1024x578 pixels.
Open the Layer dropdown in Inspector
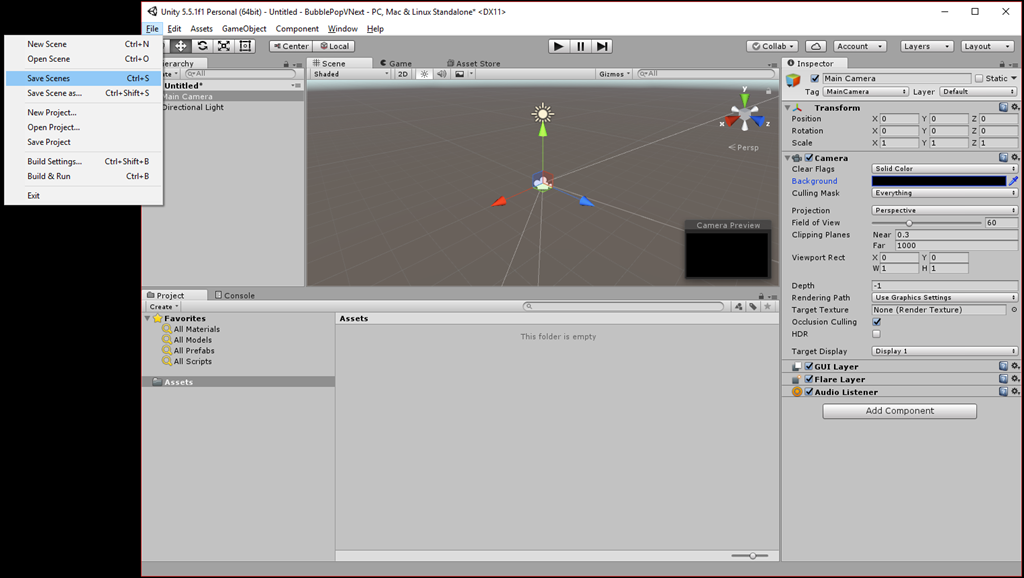pyautogui.click(x=978, y=92)
